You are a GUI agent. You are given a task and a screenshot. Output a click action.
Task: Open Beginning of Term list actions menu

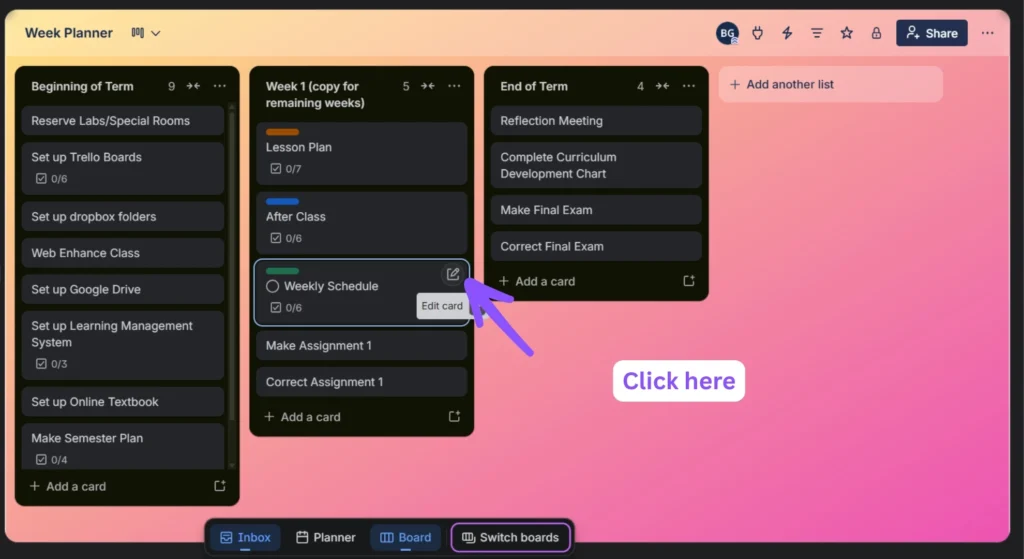click(x=219, y=86)
